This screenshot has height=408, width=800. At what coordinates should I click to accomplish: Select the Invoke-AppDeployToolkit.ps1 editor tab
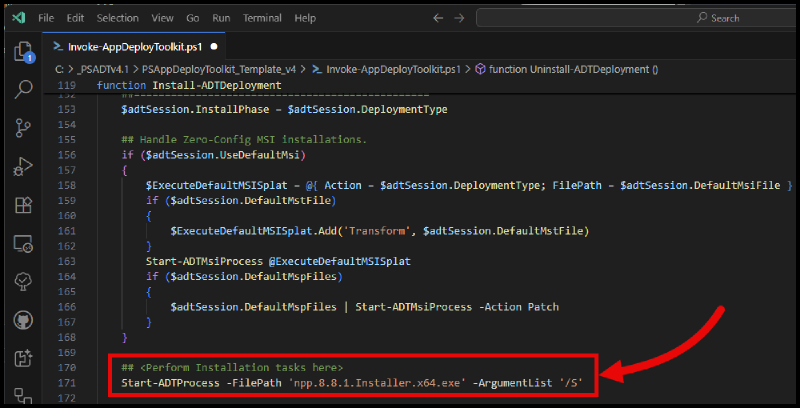pyautogui.click(x=133, y=46)
